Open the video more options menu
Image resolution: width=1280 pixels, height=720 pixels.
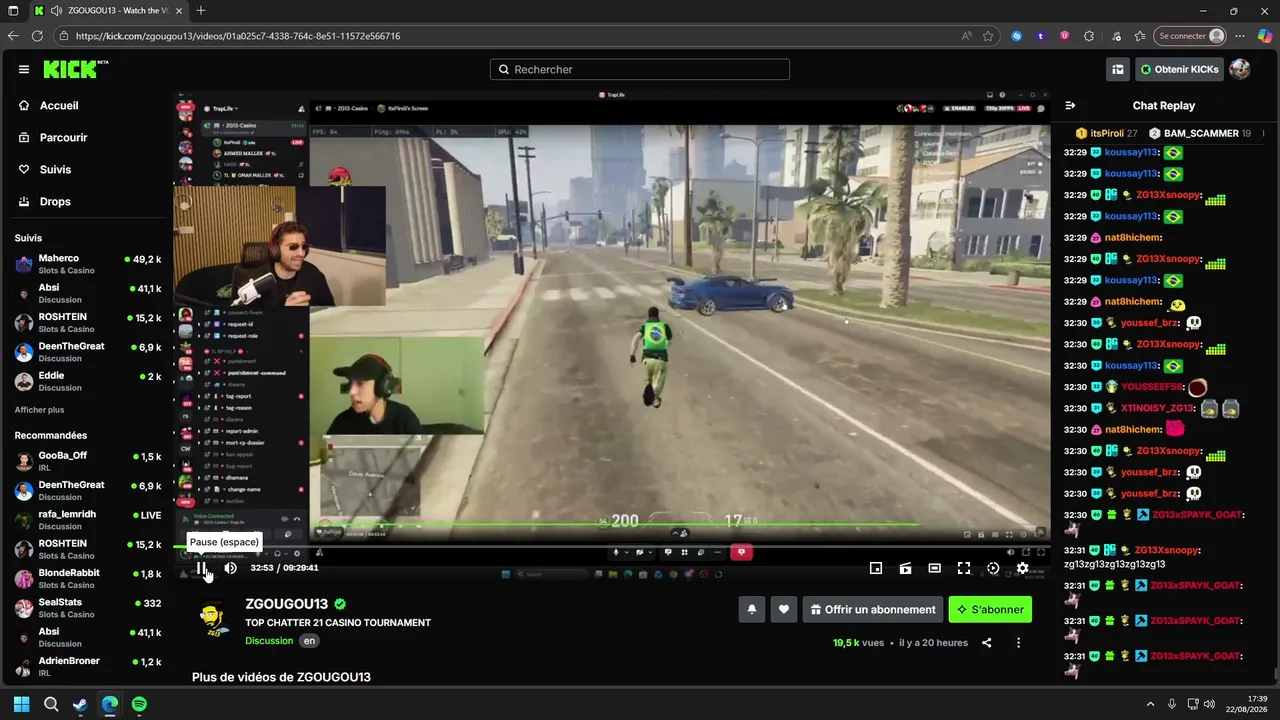pyautogui.click(x=1018, y=643)
